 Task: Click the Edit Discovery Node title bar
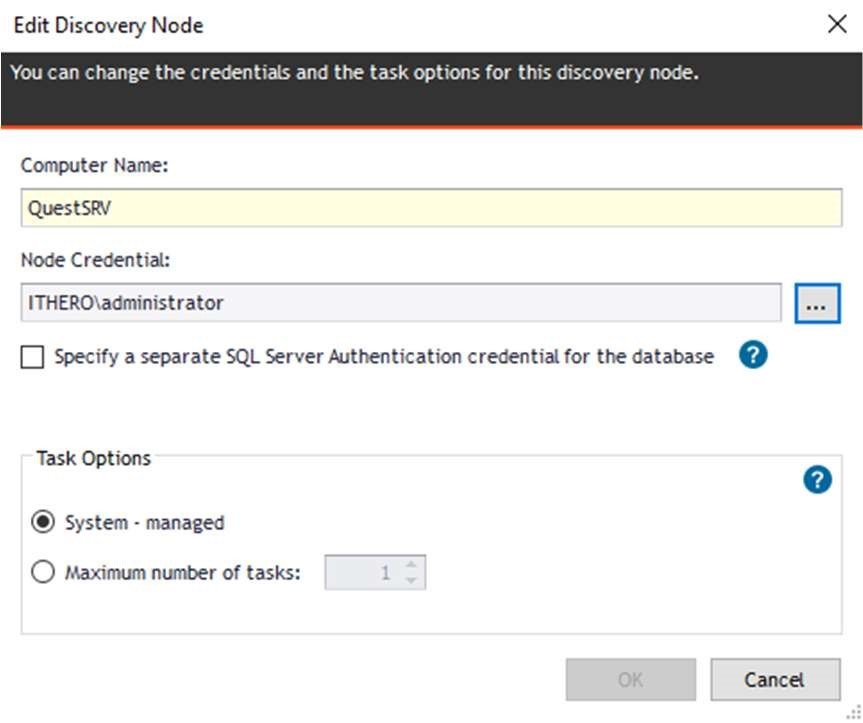click(400, 25)
